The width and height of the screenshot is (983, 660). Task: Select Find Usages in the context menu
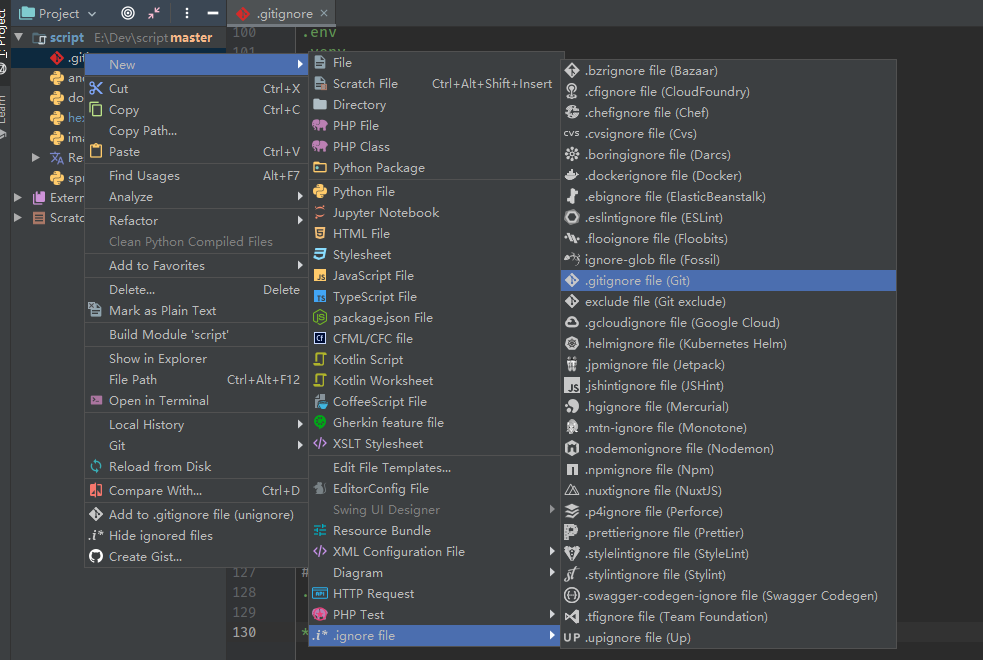[x=196, y=175]
